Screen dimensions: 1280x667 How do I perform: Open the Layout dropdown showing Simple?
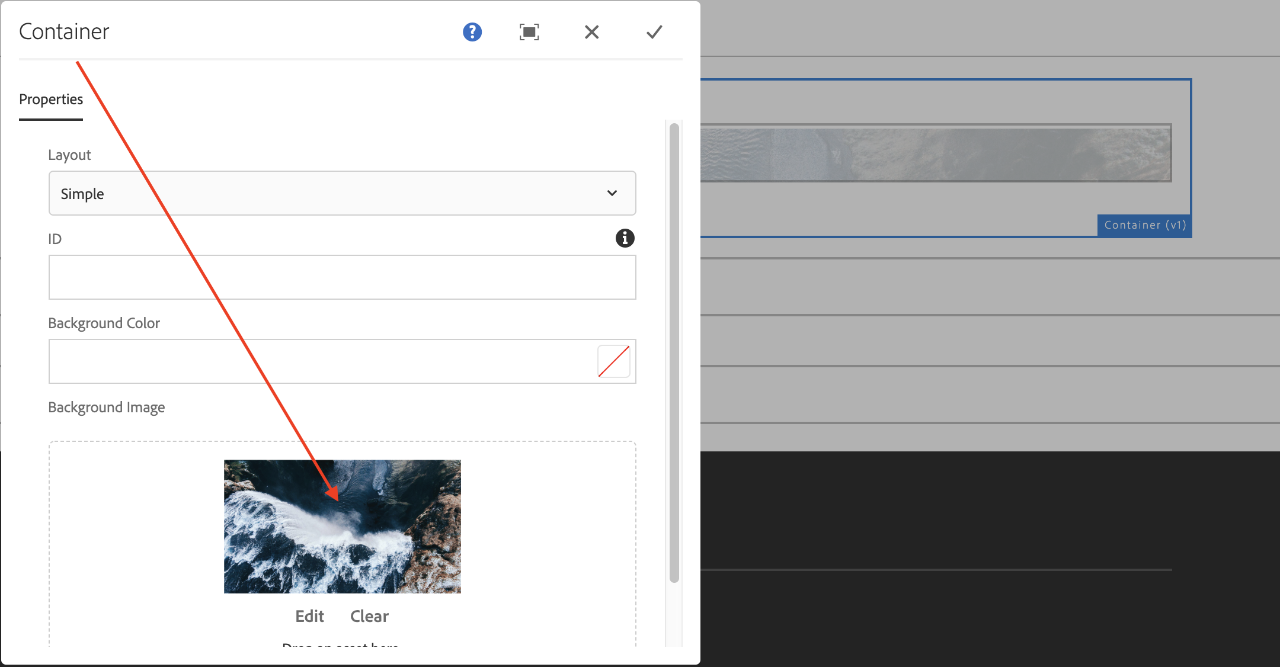pos(342,193)
